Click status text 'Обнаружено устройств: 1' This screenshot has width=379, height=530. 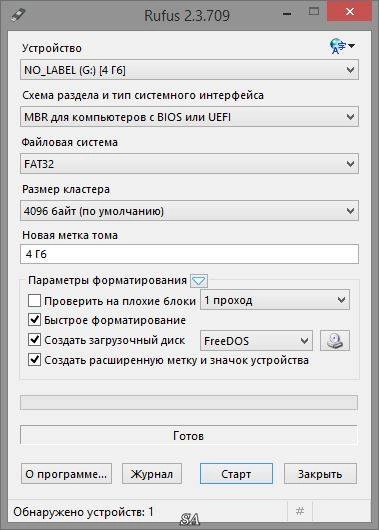click(83, 512)
